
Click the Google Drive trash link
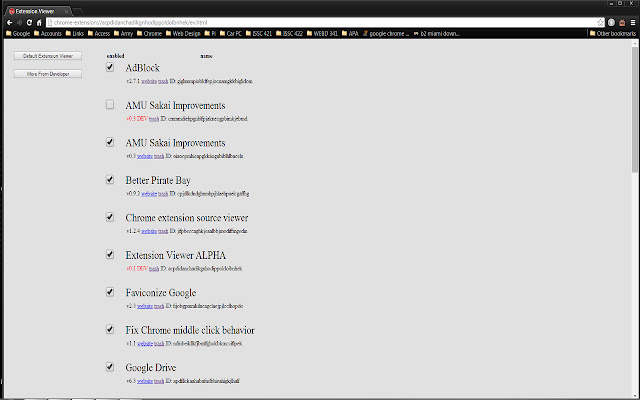pyautogui.click(x=159, y=381)
